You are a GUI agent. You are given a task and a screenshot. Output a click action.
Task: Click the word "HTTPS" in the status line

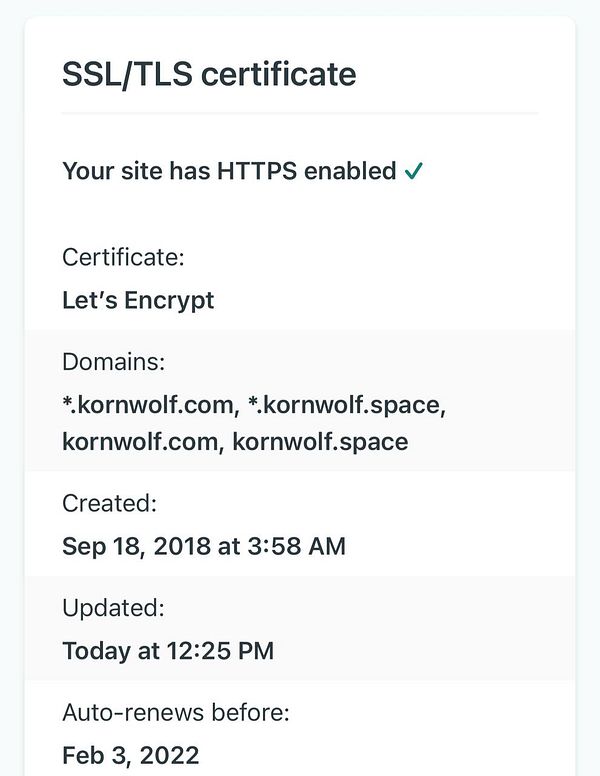pyautogui.click(x=254, y=171)
